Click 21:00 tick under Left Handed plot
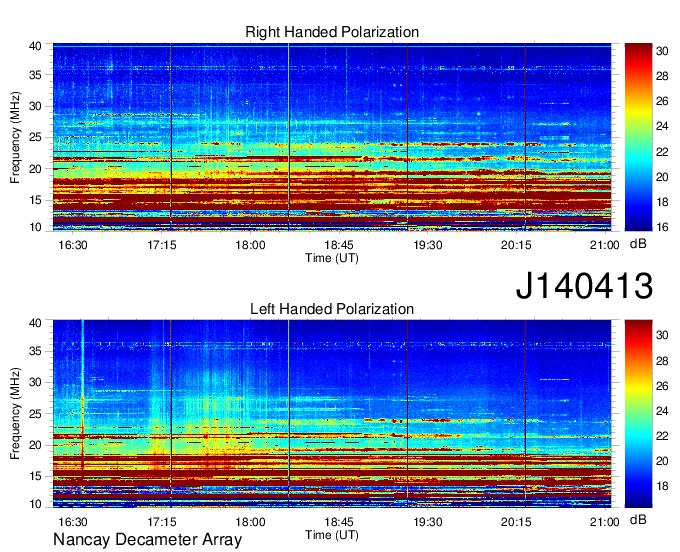 (605, 522)
